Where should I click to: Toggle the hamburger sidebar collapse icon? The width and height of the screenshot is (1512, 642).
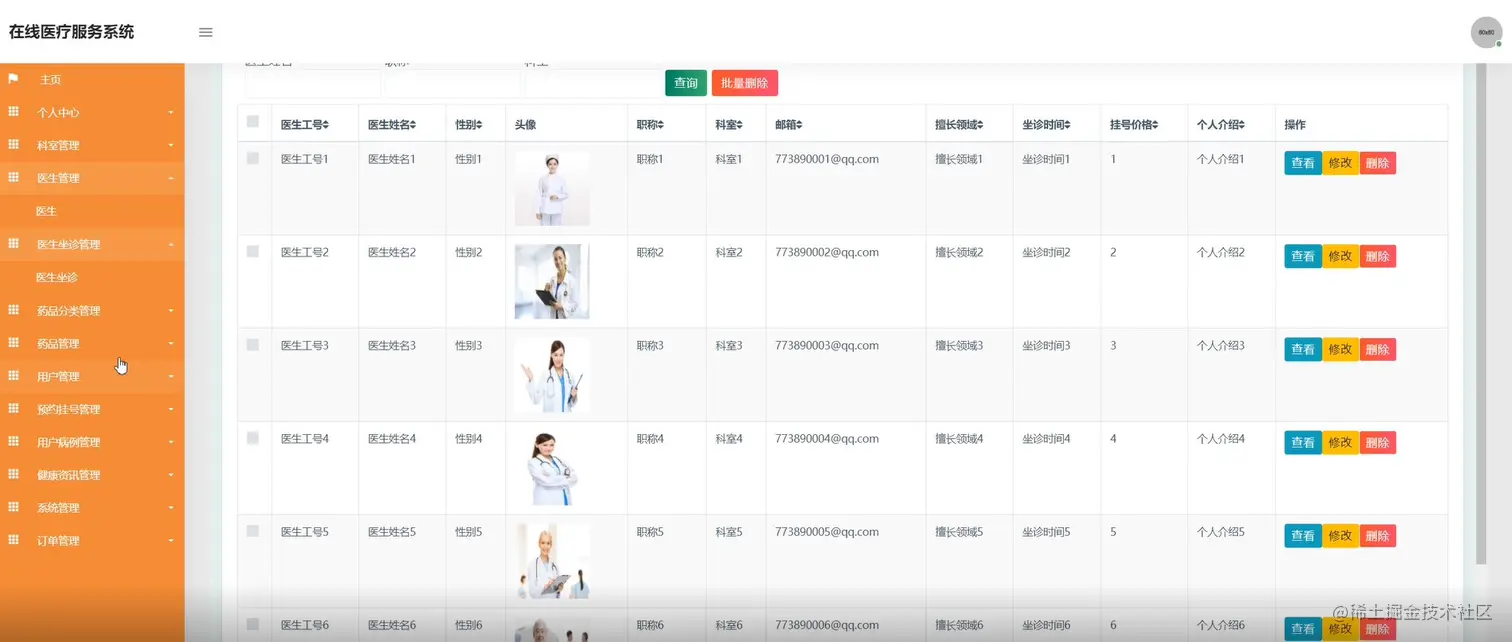click(206, 32)
